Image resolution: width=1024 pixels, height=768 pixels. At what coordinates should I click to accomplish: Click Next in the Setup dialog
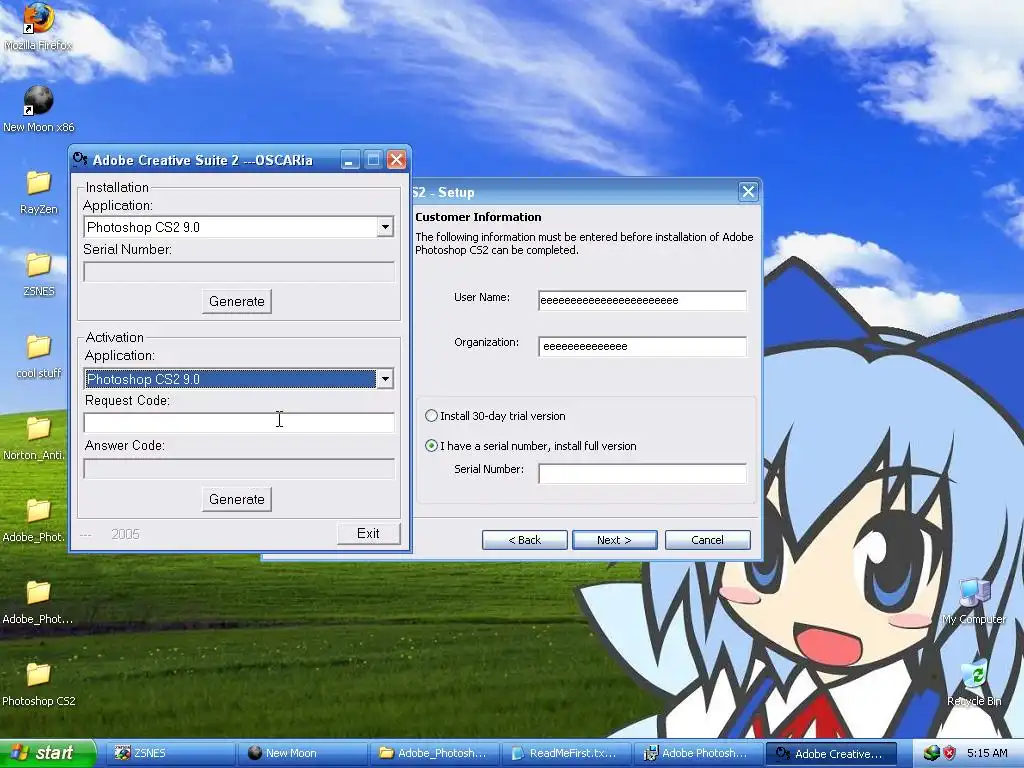point(615,540)
